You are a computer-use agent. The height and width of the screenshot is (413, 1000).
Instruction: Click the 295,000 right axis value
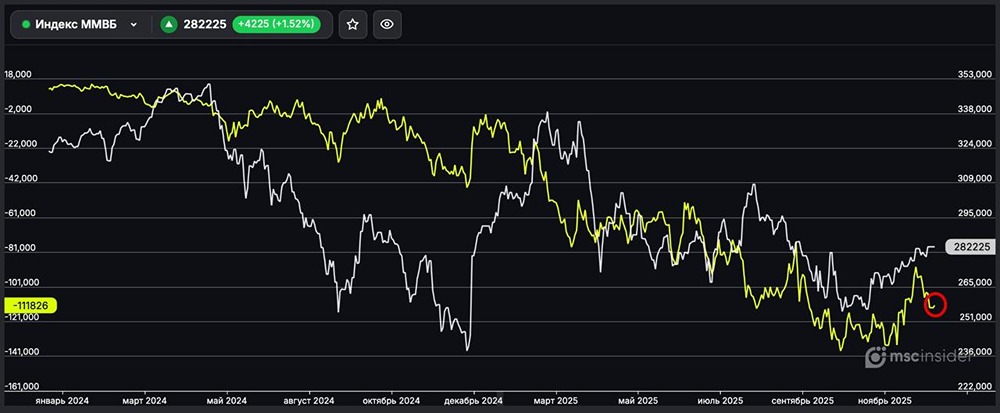[974, 214]
